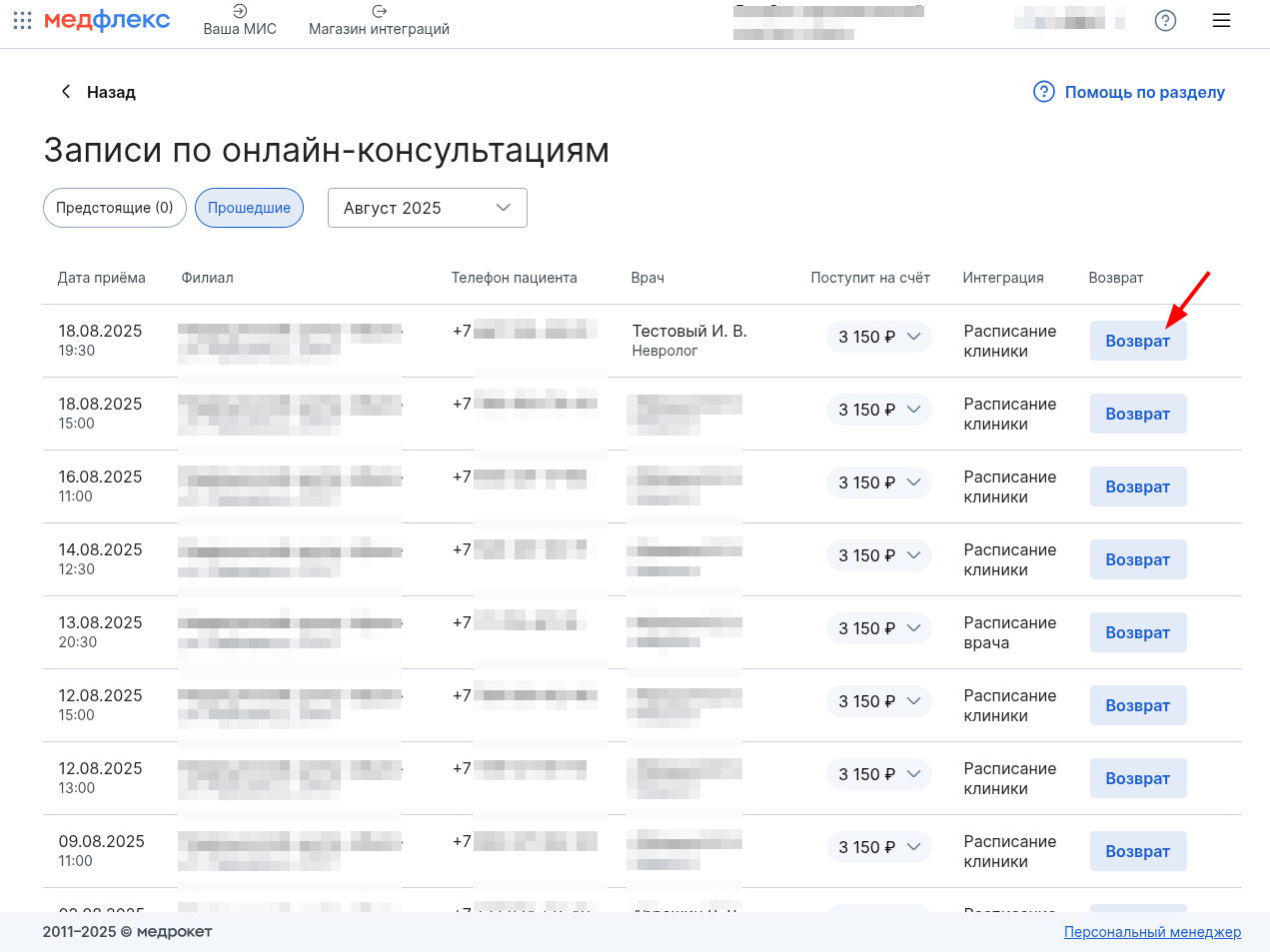
Task: Select the Прошедшие tab
Action: [249, 208]
